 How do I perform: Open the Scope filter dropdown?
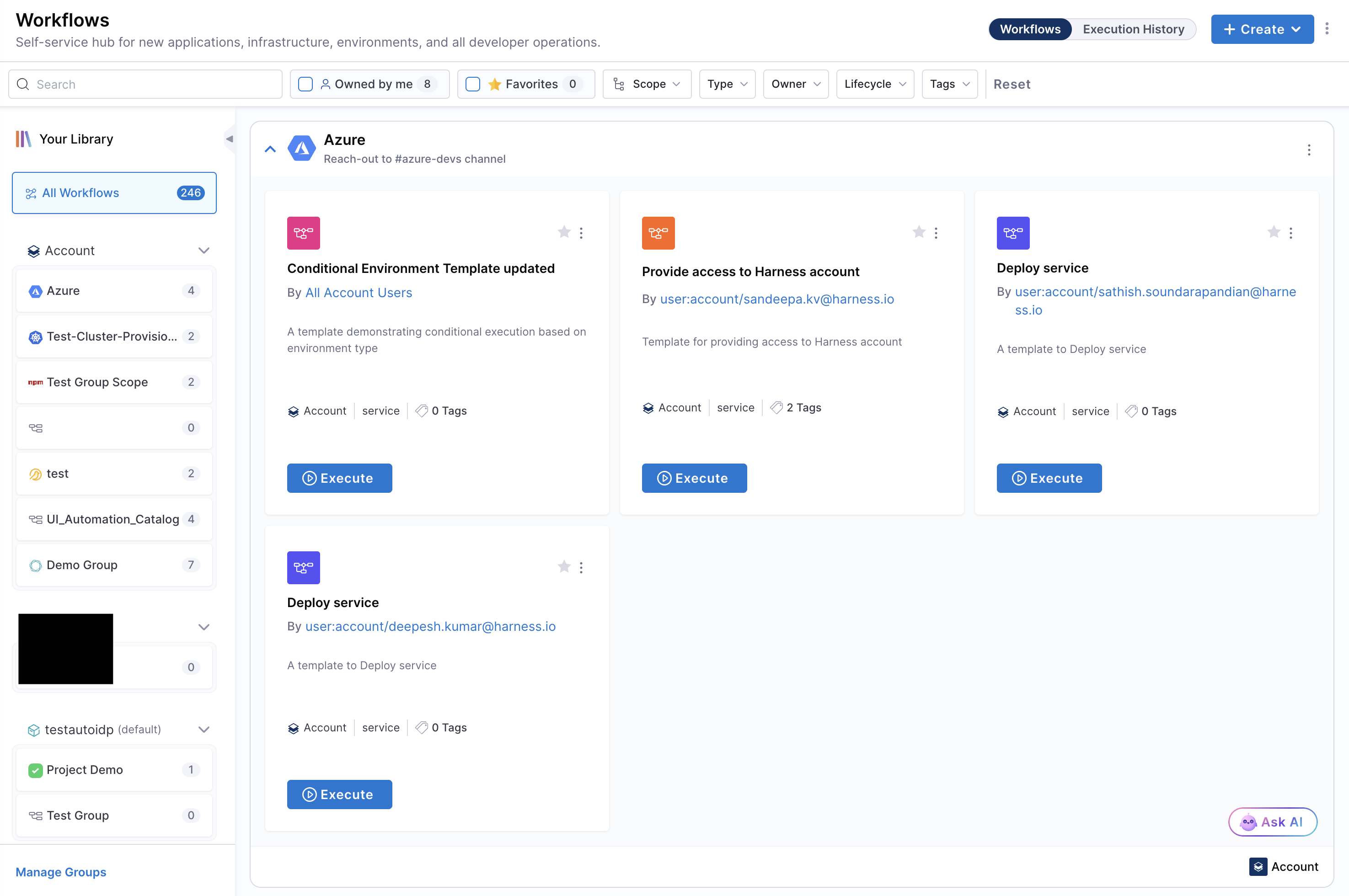[x=647, y=85]
